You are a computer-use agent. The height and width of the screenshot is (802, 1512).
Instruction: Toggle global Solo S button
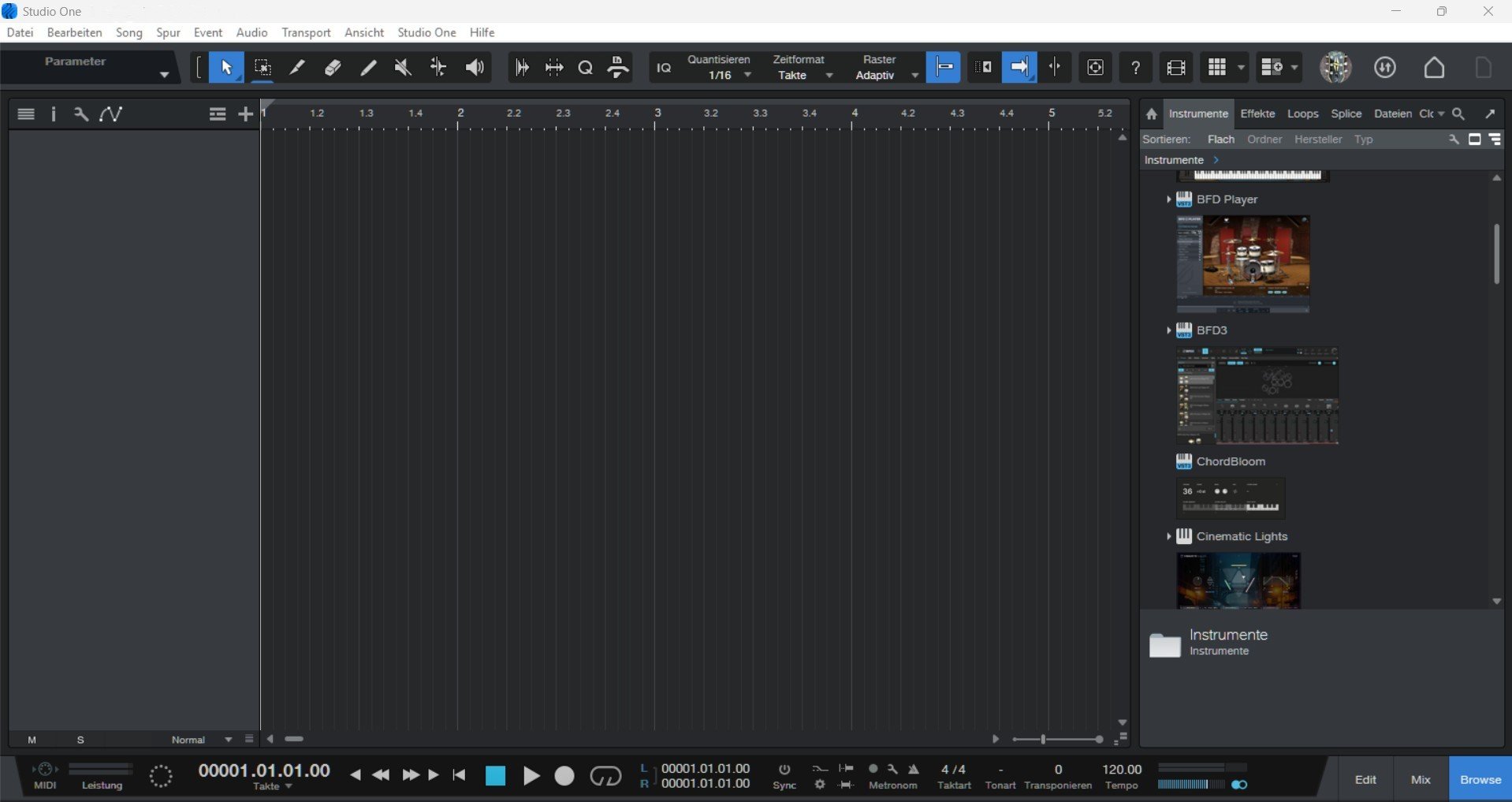tap(80, 740)
